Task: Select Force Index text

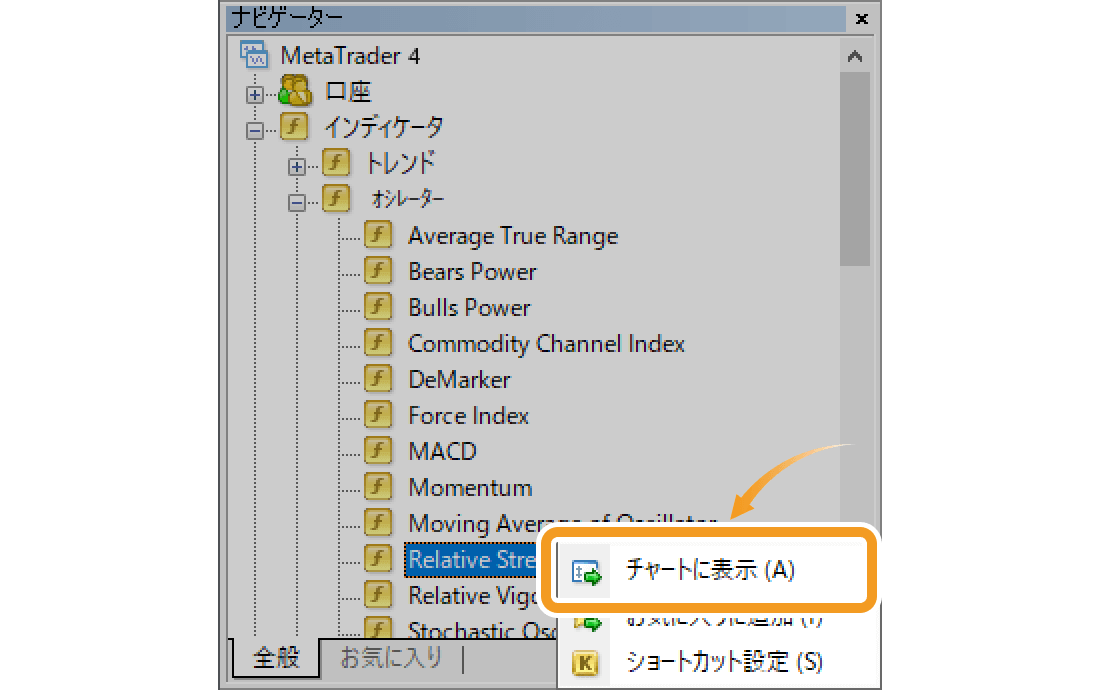Action: [469, 415]
